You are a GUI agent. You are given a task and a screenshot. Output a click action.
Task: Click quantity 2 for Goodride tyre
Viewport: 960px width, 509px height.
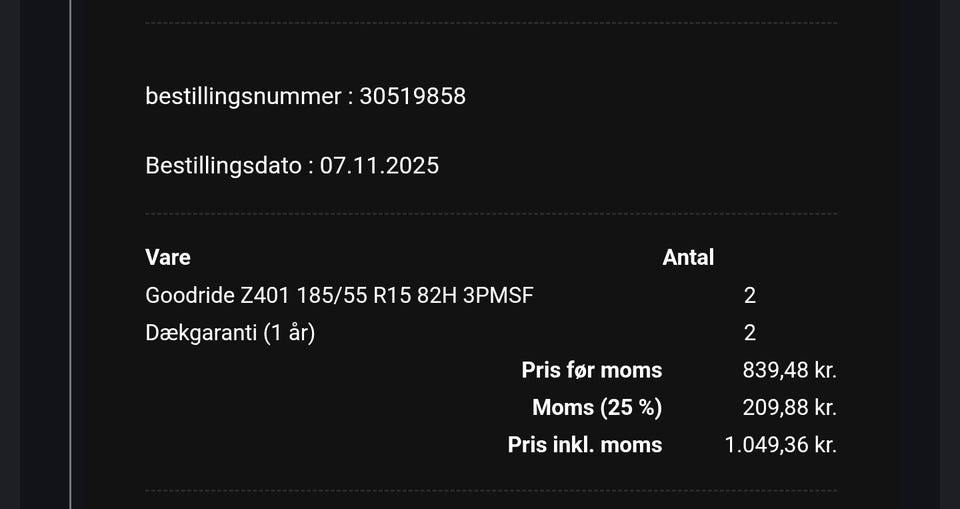coord(750,295)
